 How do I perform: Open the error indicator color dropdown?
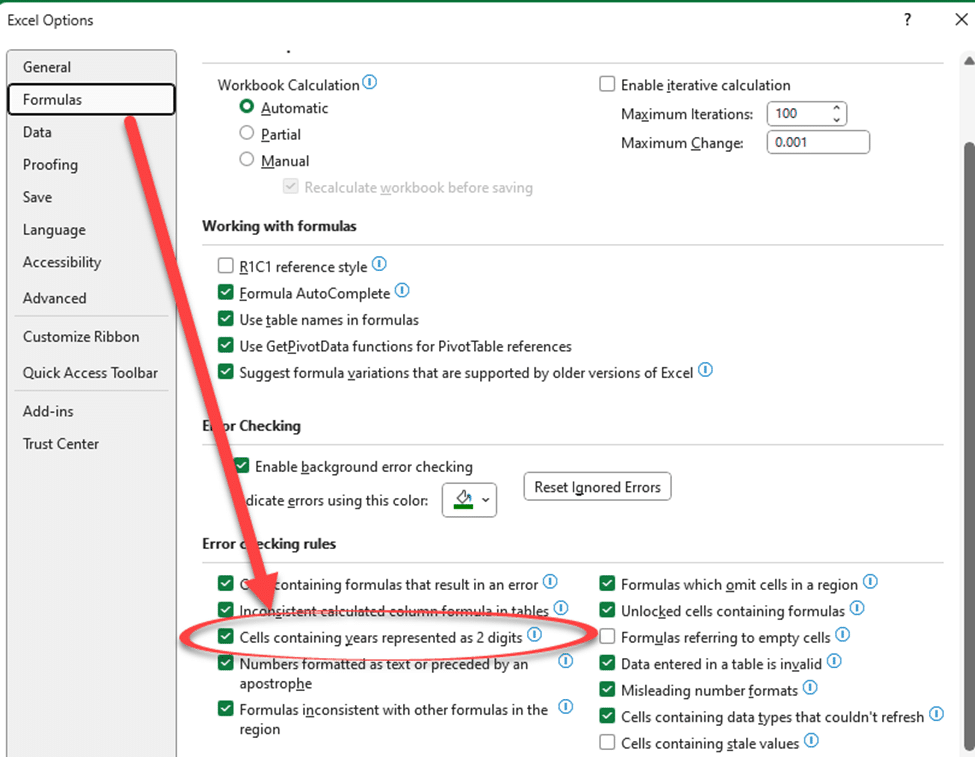[x=469, y=498]
